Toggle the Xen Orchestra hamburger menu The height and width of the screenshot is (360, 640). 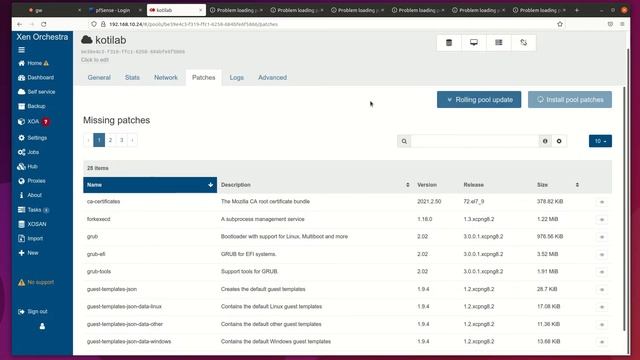click(22, 50)
